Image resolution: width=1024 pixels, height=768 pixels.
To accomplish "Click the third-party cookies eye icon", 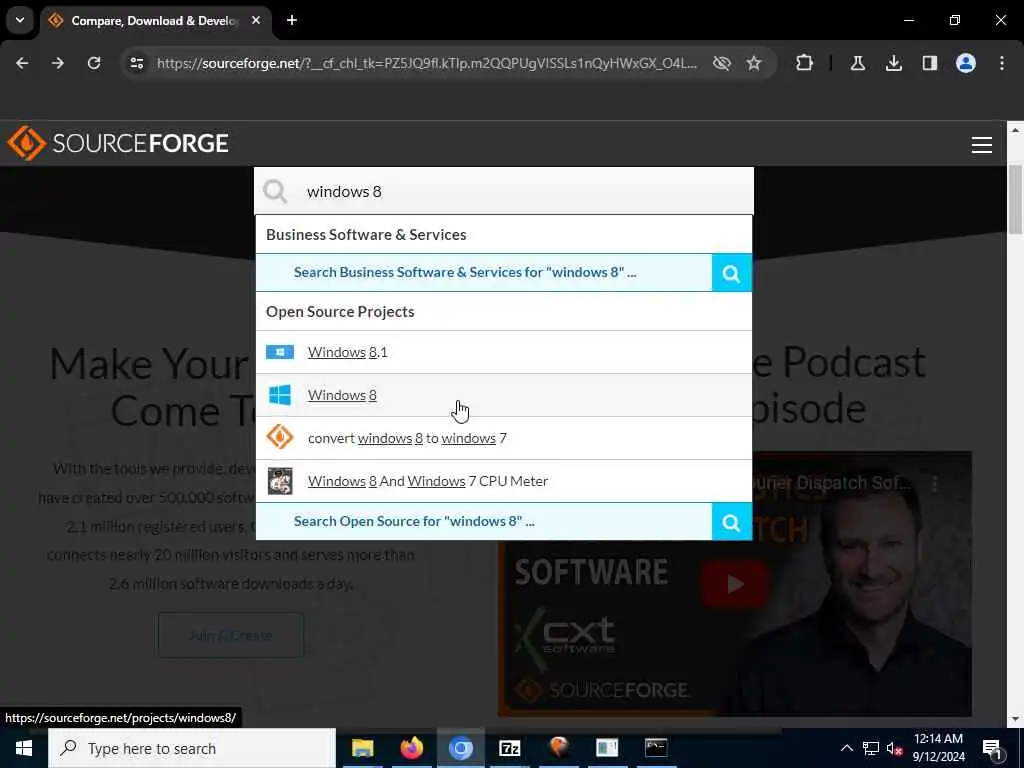I will point(722,63).
